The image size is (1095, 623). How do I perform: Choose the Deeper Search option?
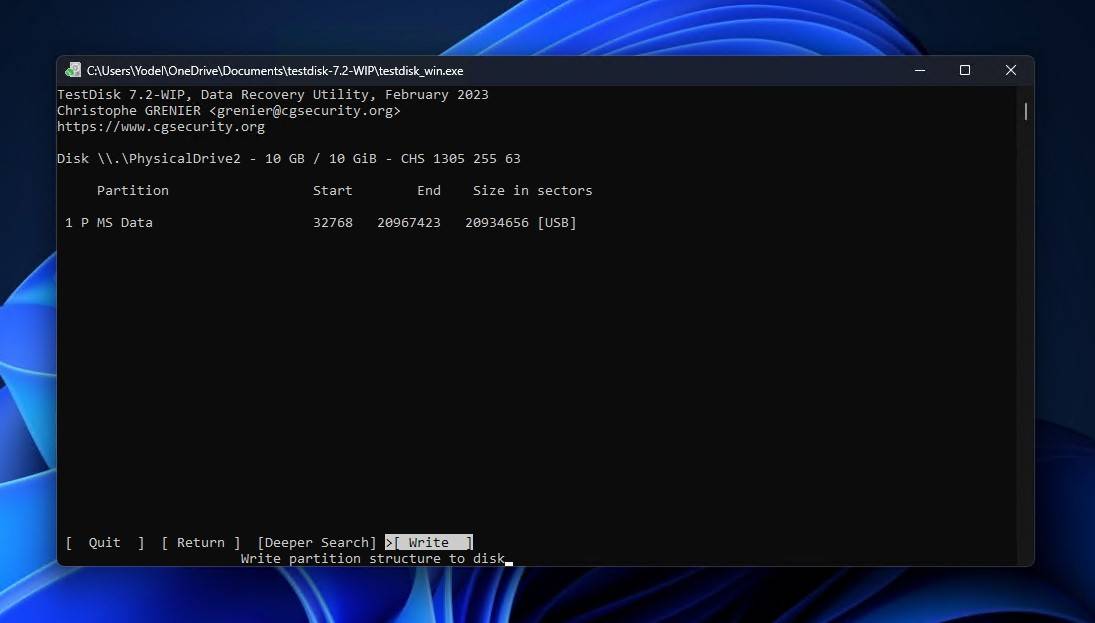coord(317,543)
